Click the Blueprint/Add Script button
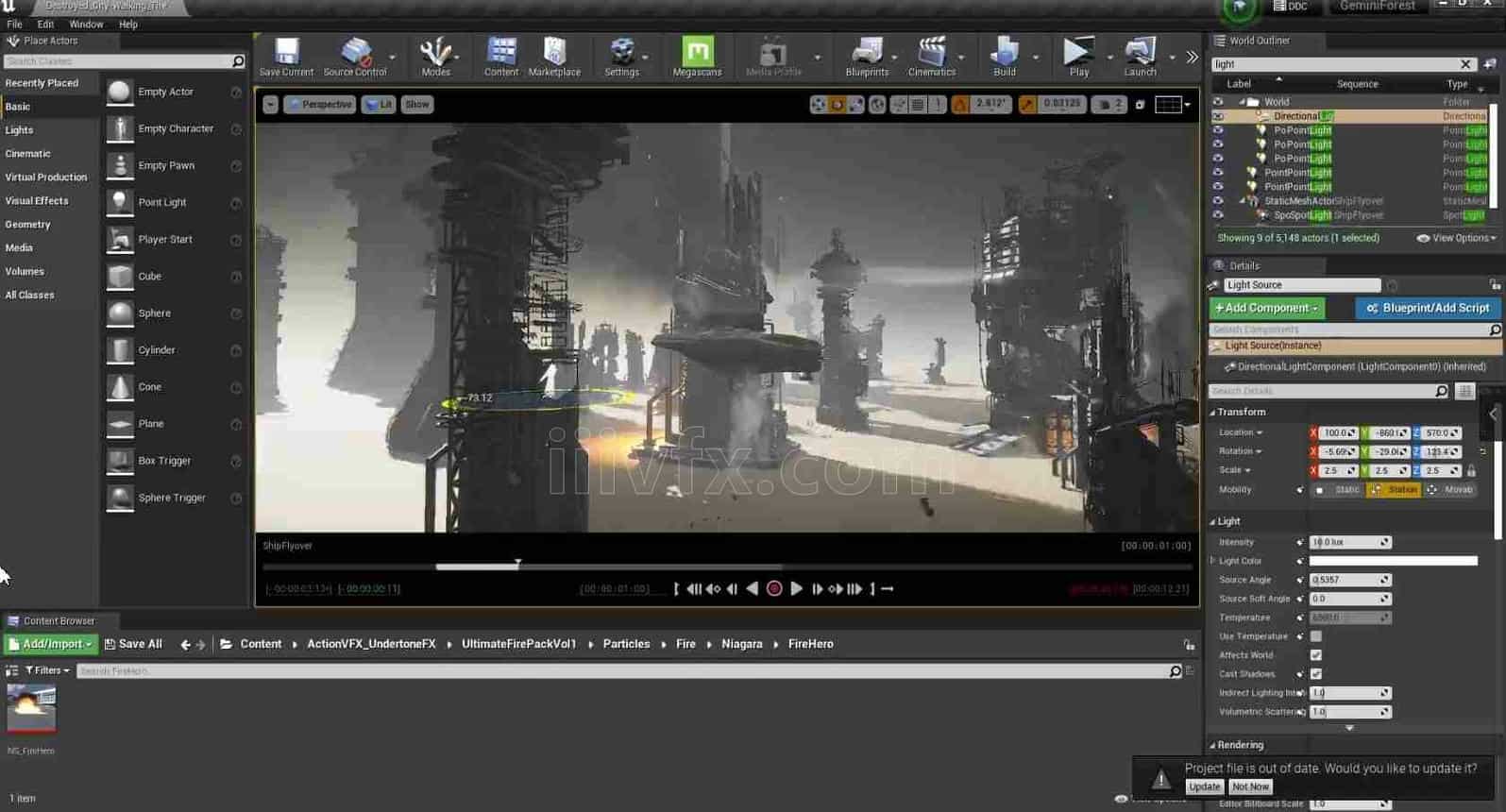 [x=1428, y=308]
